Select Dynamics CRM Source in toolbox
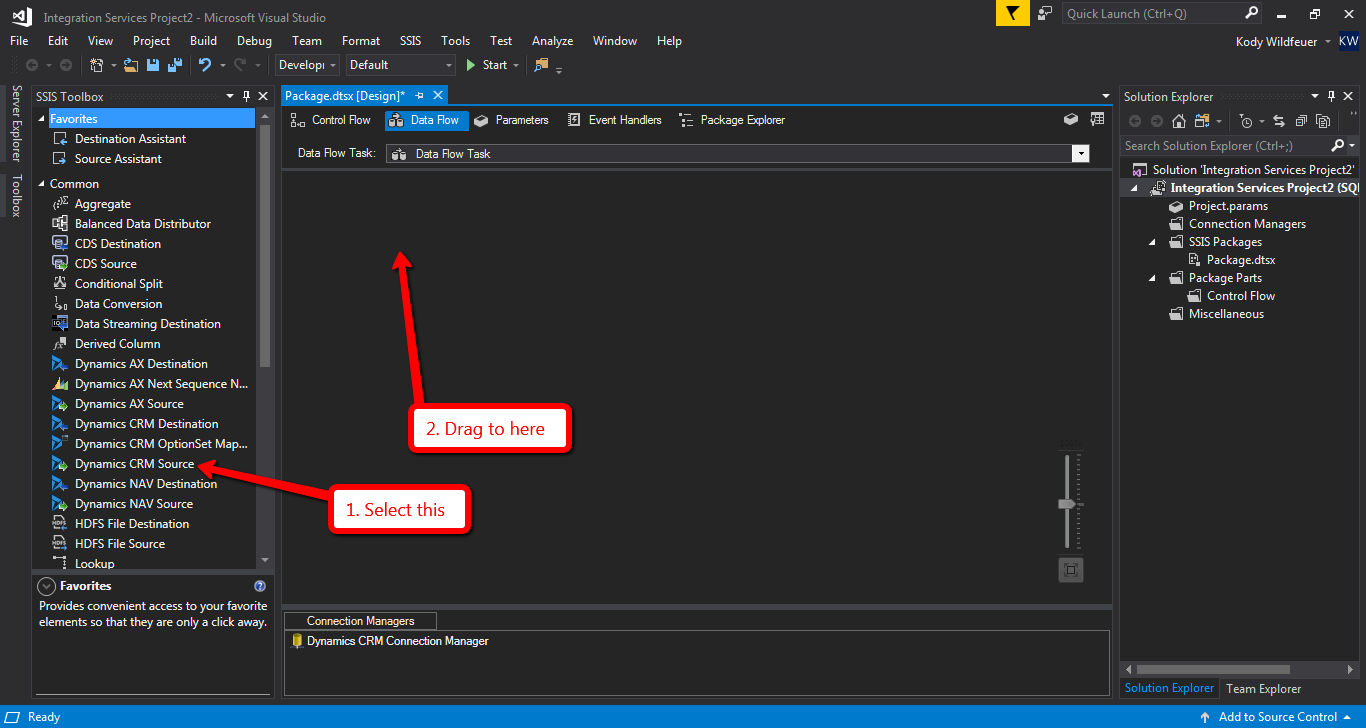1366x728 pixels. tap(134, 464)
